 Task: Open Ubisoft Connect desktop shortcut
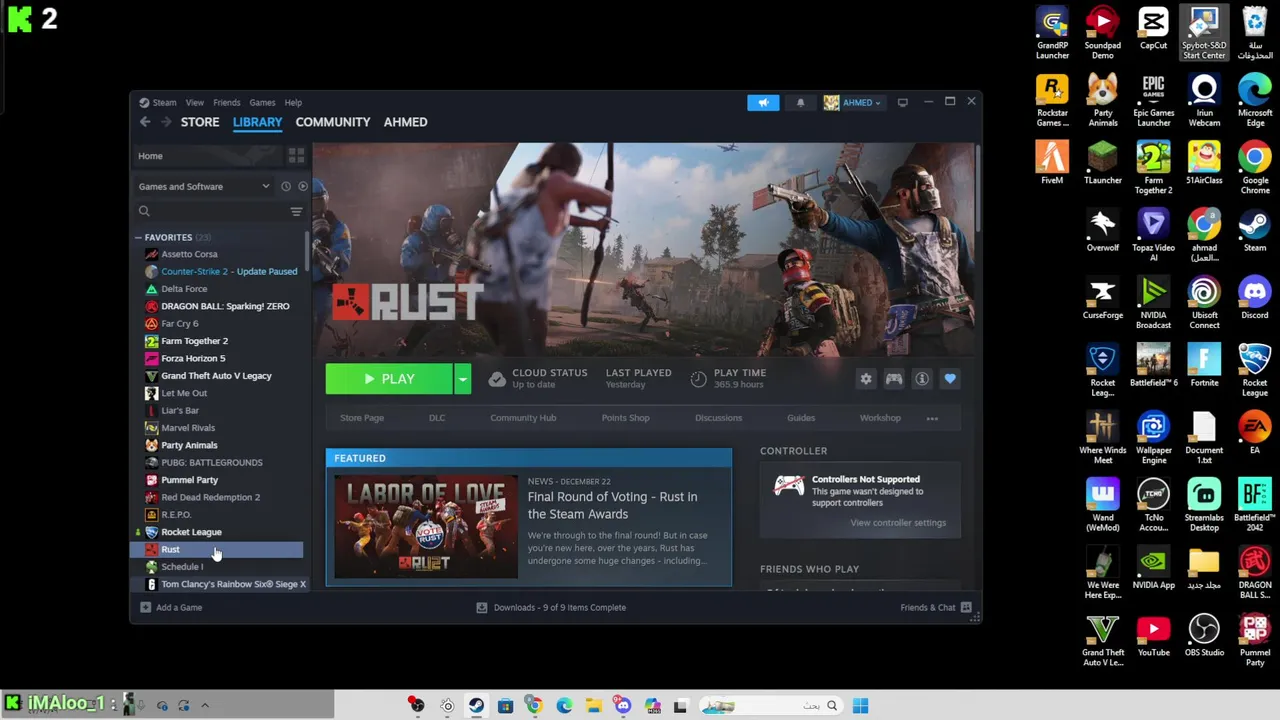(x=1204, y=303)
